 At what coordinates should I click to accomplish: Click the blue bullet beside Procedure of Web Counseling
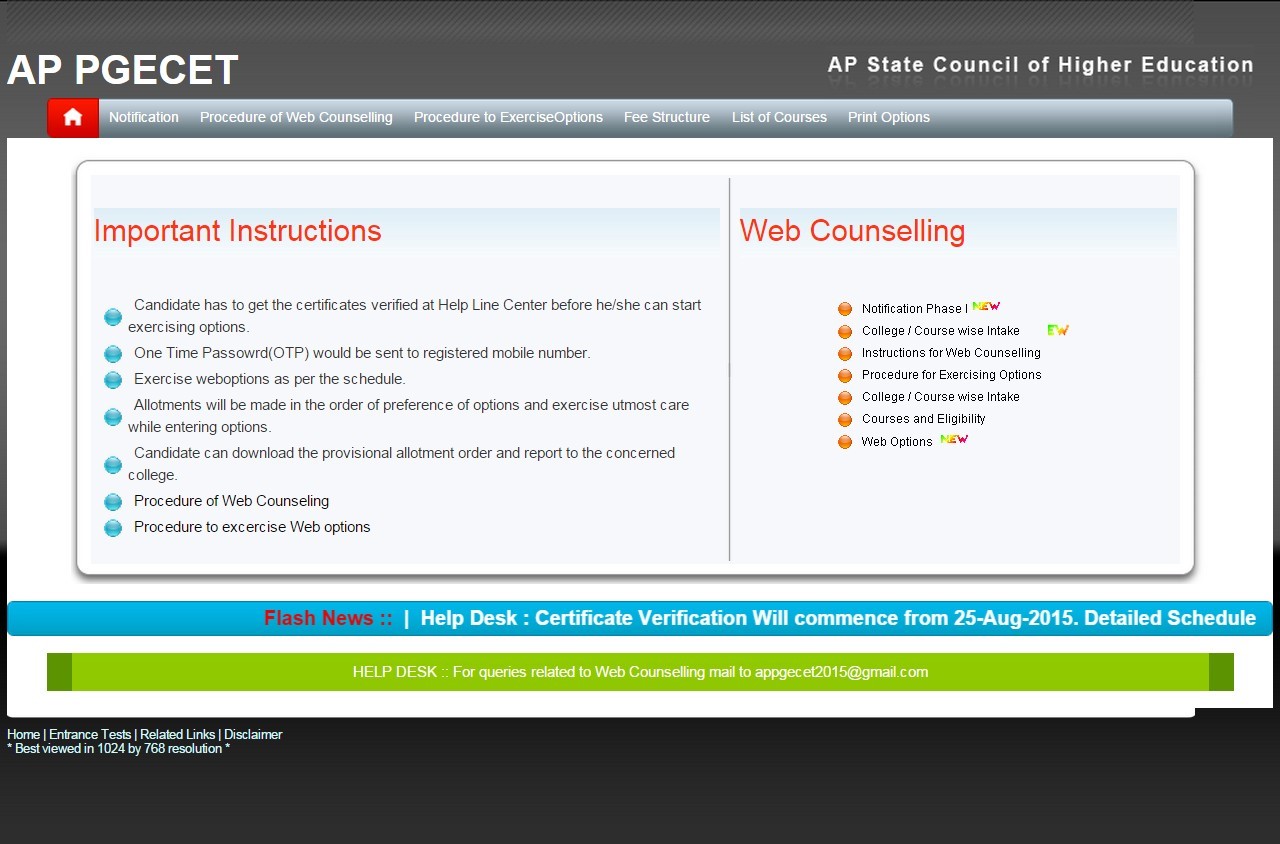(x=113, y=502)
